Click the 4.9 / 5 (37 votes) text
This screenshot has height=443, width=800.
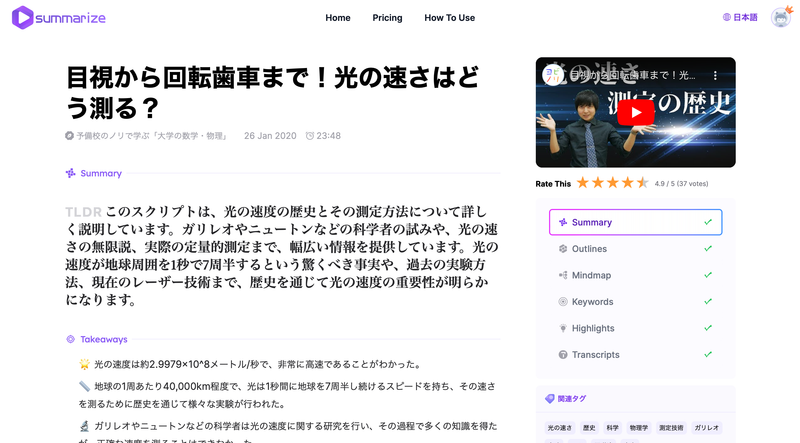click(x=681, y=184)
